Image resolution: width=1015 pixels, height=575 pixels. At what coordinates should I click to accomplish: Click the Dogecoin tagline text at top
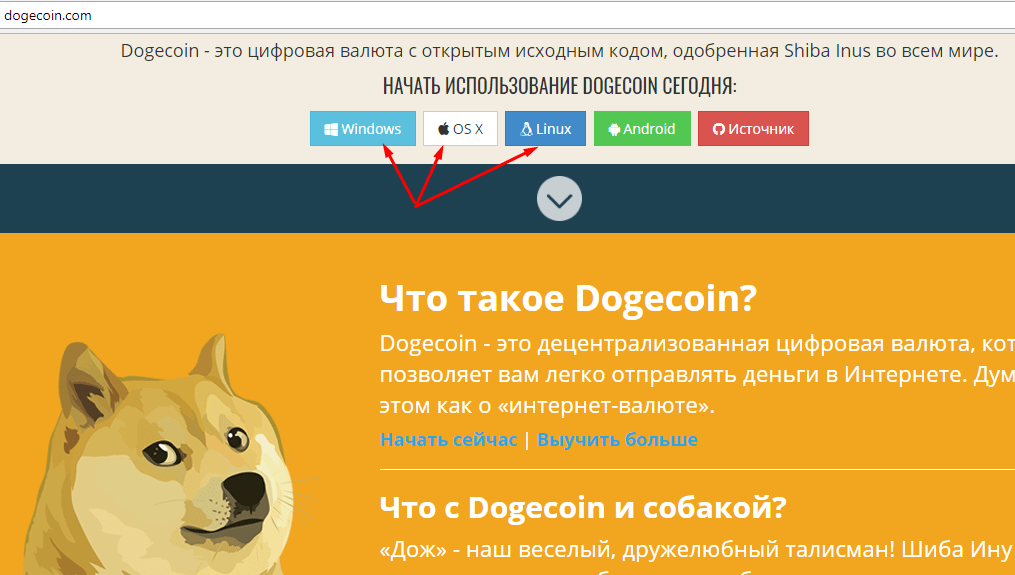559,51
